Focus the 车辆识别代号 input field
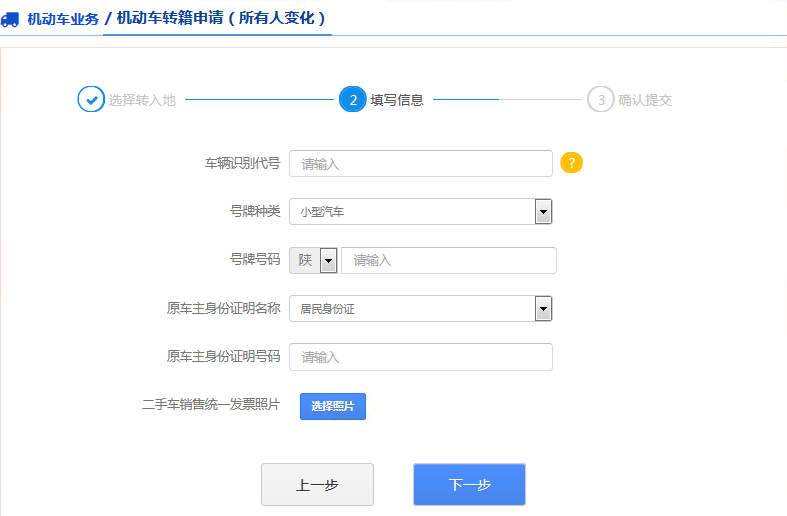Image resolution: width=787 pixels, height=516 pixels. pyautogui.click(x=420, y=163)
